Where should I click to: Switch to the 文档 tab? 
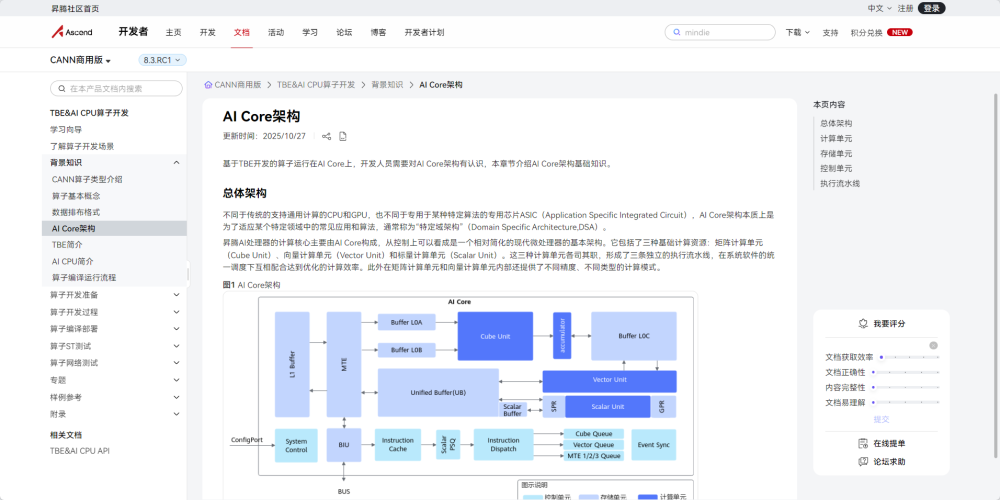pyautogui.click(x=242, y=33)
